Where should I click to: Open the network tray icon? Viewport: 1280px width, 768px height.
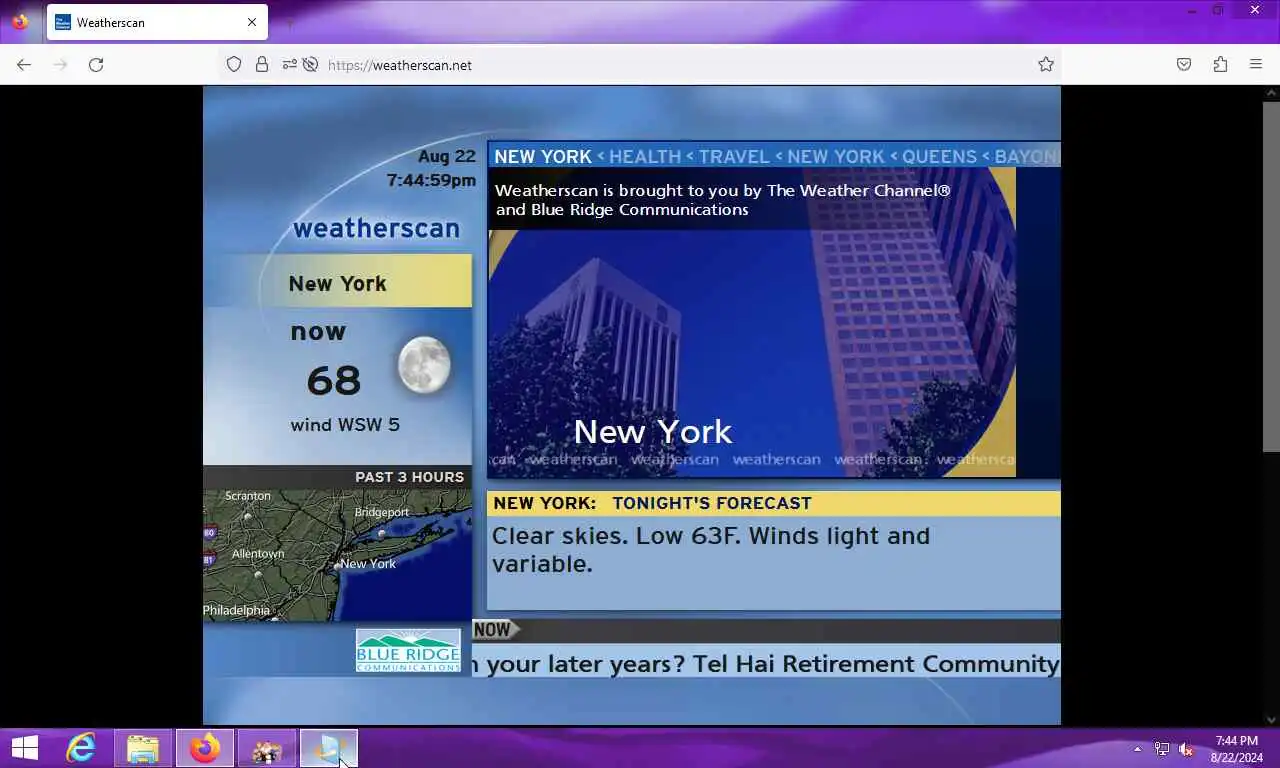(x=1162, y=749)
